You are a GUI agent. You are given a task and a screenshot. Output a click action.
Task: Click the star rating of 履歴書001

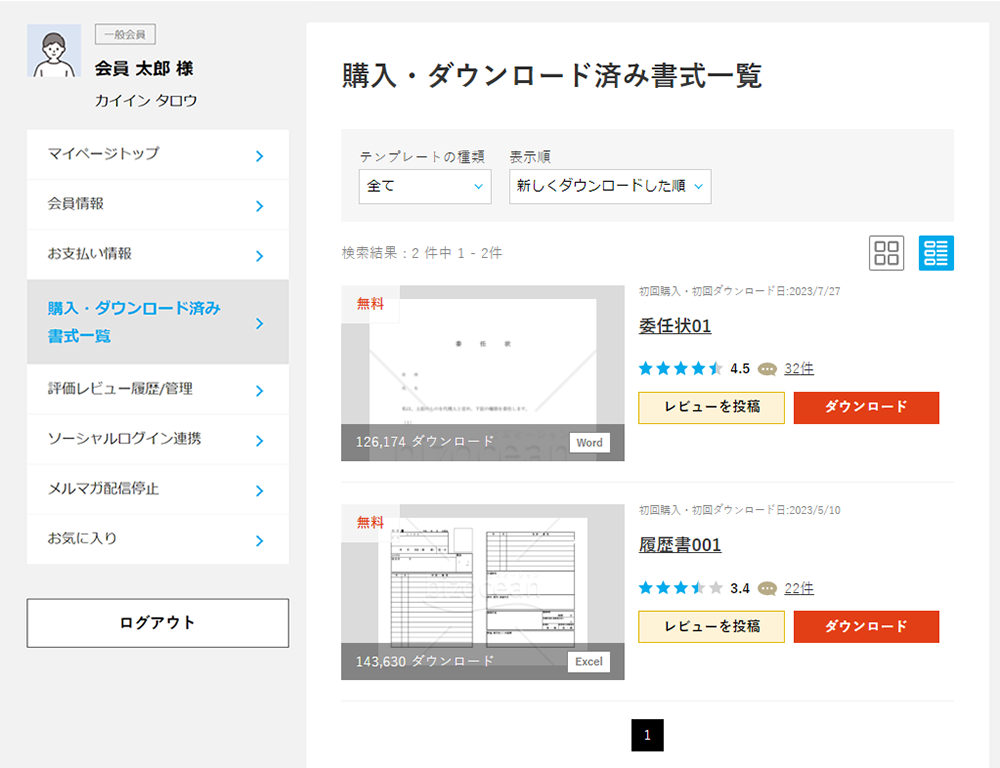pos(680,587)
